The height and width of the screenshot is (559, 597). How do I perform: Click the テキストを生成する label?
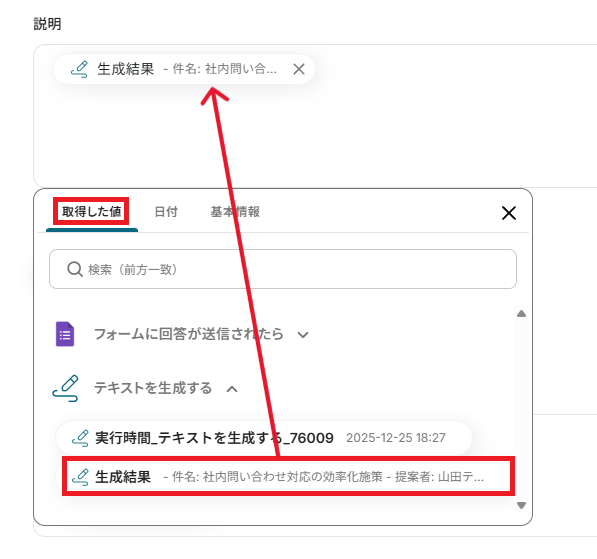tap(153, 388)
